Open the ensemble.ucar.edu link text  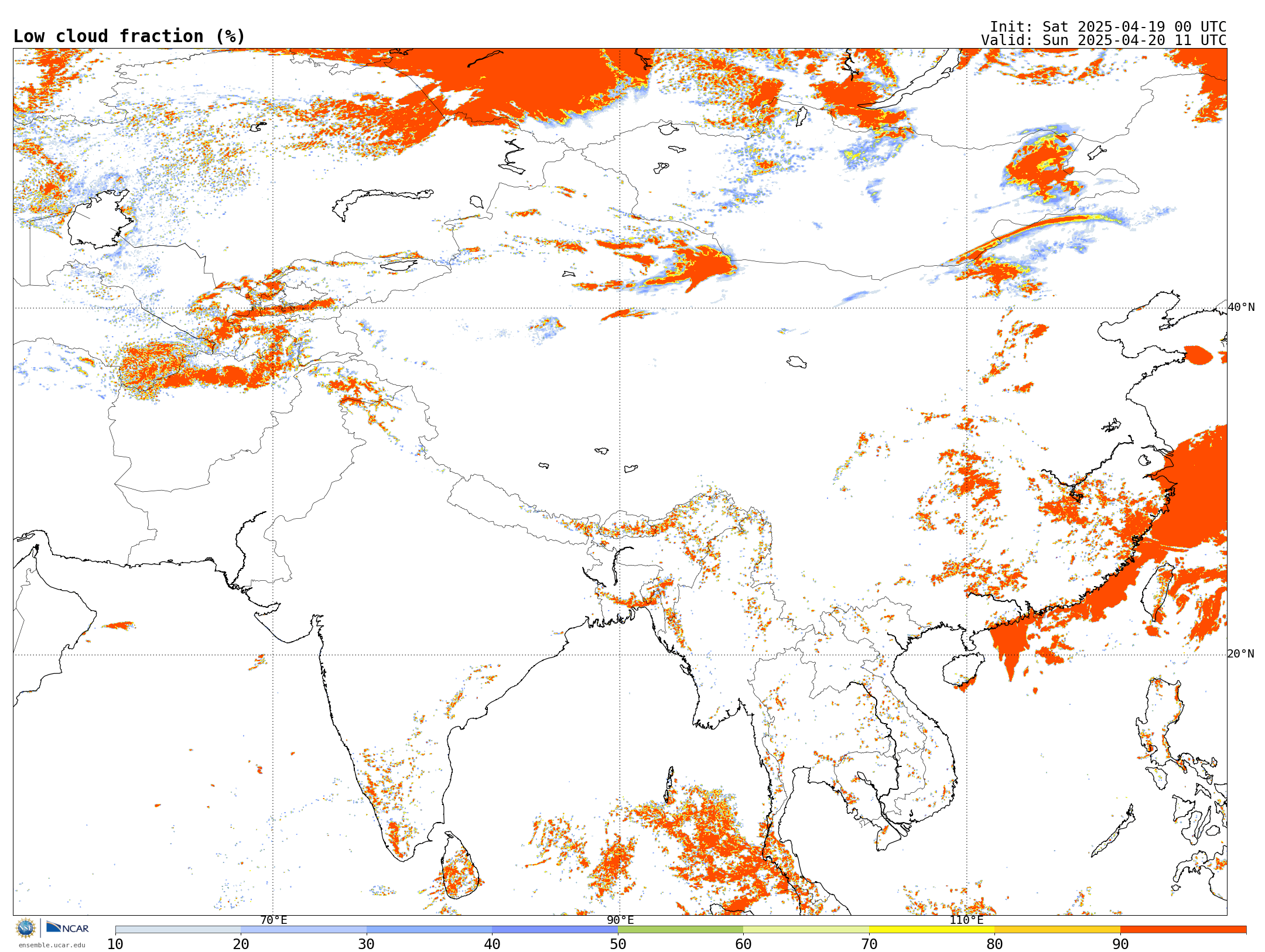[x=52, y=945]
